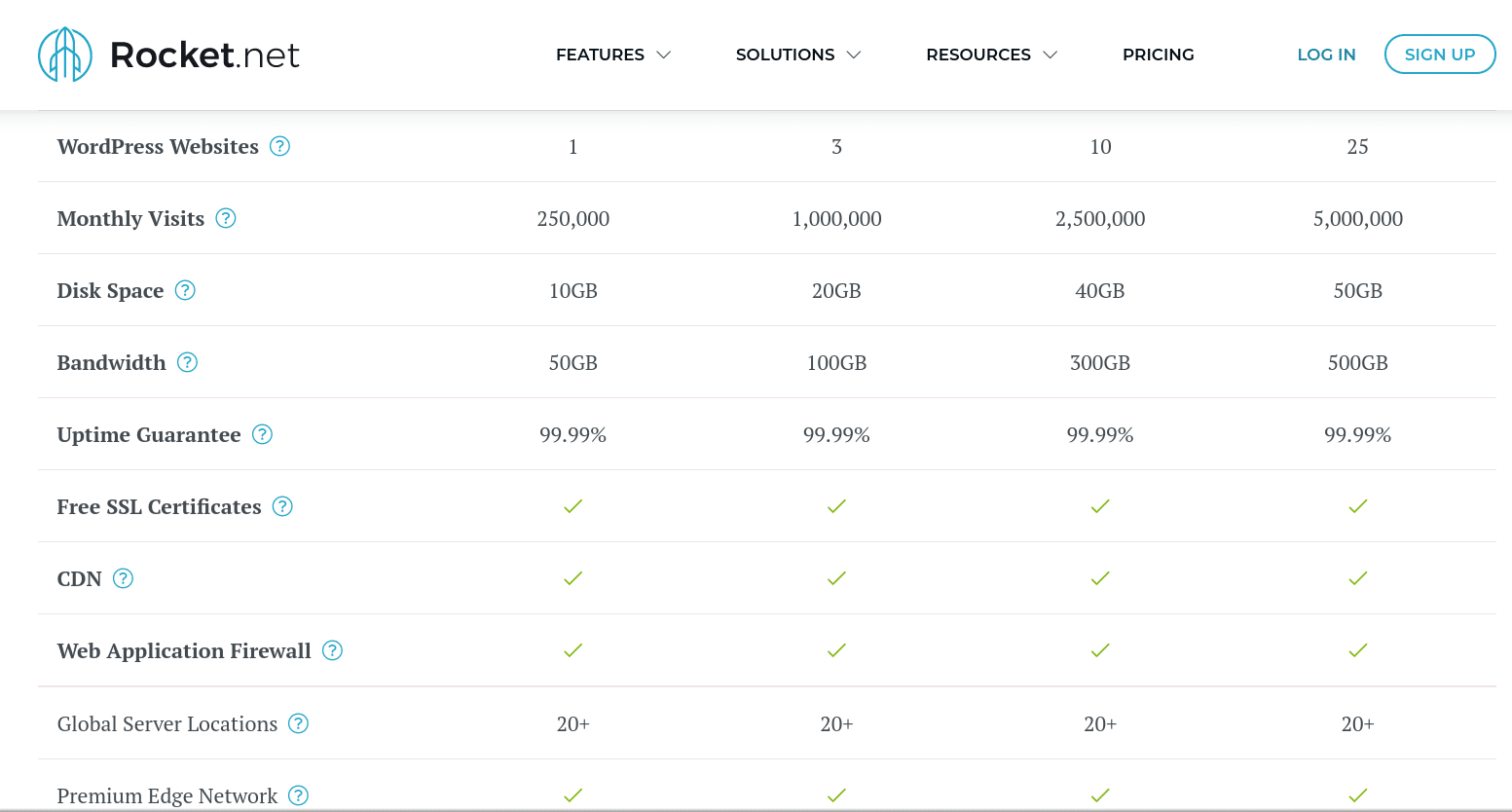The height and width of the screenshot is (812, 1512).
Task: Click help icon next to CDN
Action: tap(123, 578)
